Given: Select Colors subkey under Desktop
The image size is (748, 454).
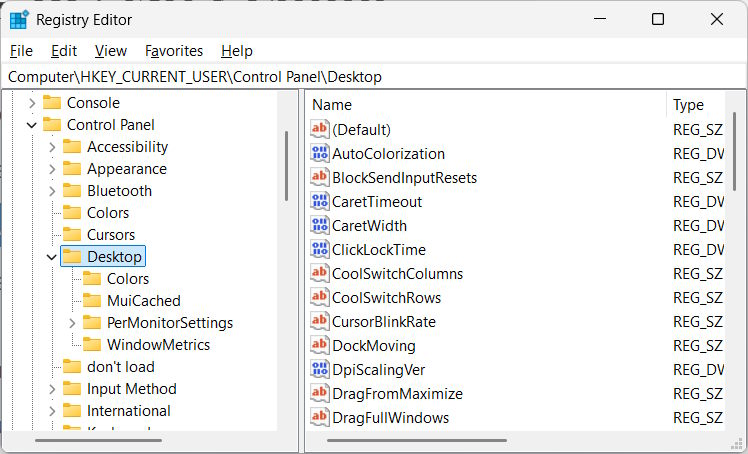Looking at the screenshot, I should 128,279.
